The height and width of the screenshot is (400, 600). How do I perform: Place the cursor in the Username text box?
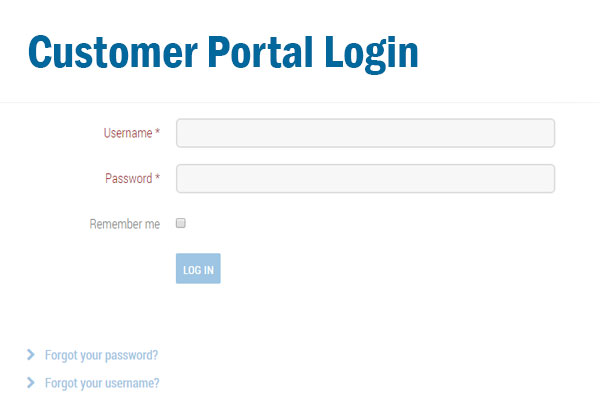pos(365,133)
